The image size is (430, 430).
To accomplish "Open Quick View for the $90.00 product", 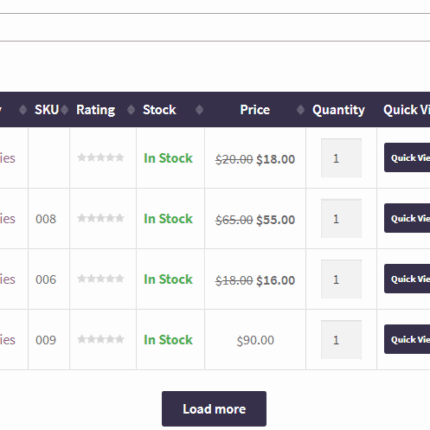I will pos(407,339).
